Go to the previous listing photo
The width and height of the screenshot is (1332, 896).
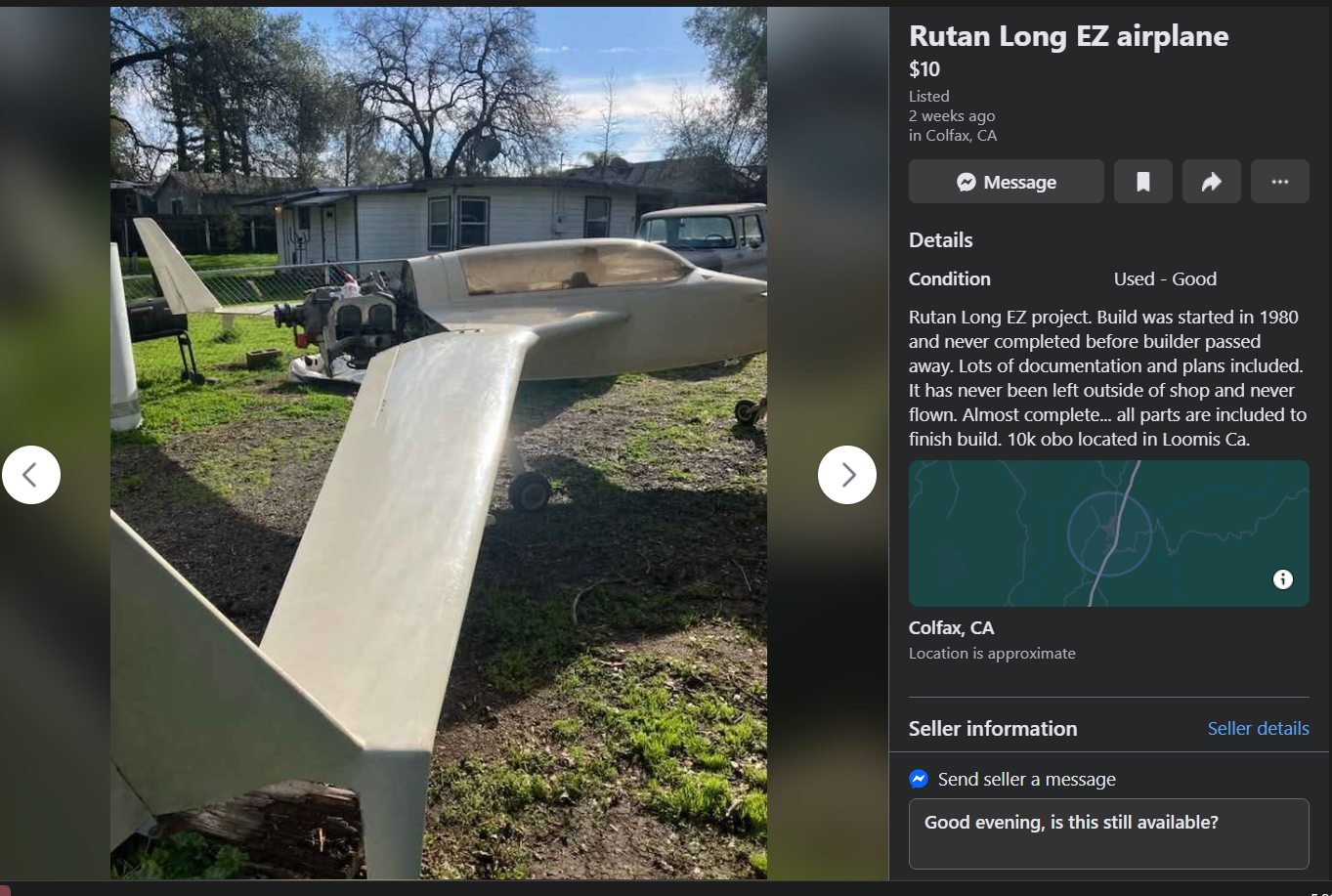31,475
